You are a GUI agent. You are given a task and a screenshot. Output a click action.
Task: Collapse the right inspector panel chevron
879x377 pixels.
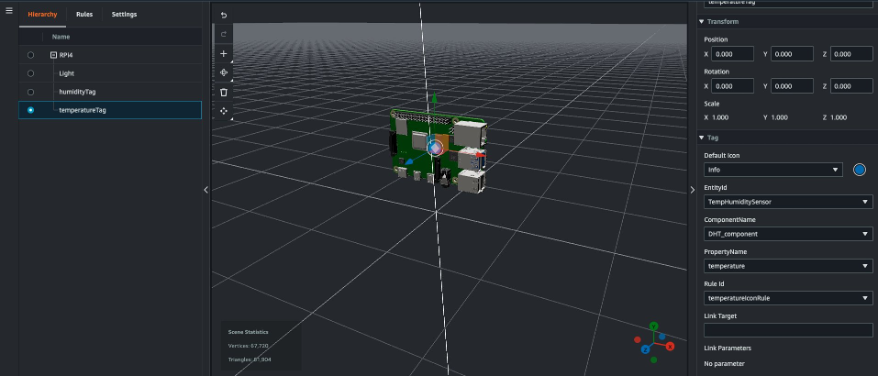click(692, 190)
